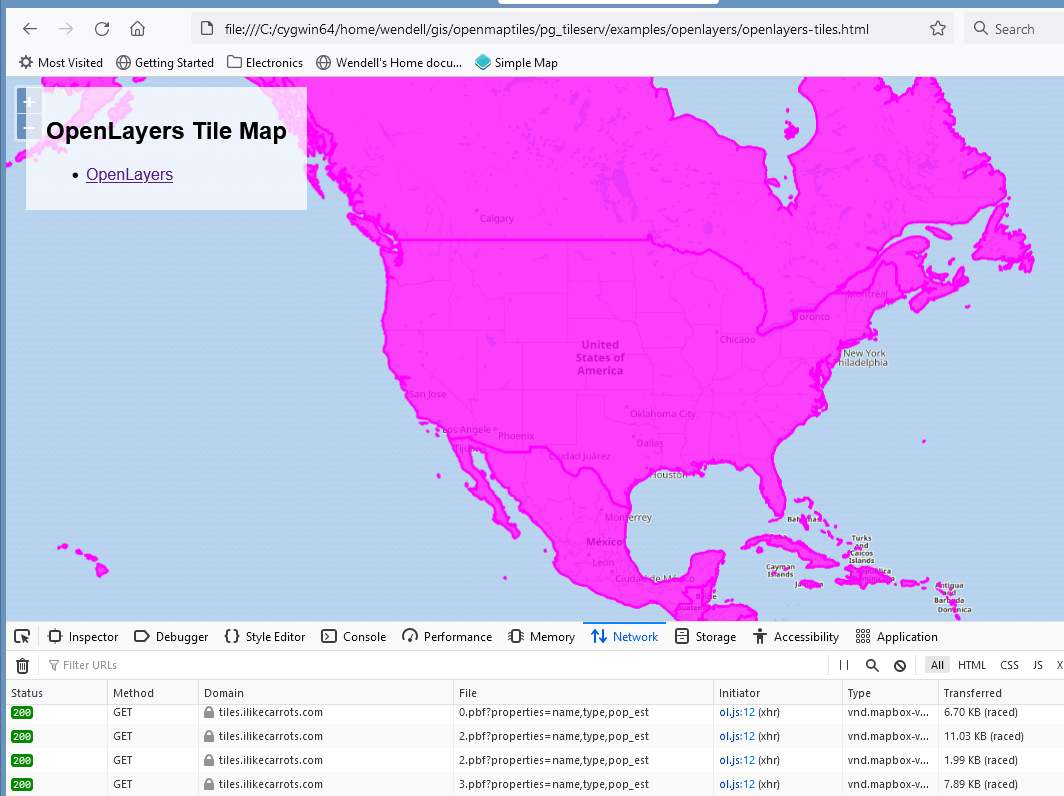Go back to the previous page
Viewport: 1064px width, 796px height.
[30, 29]
